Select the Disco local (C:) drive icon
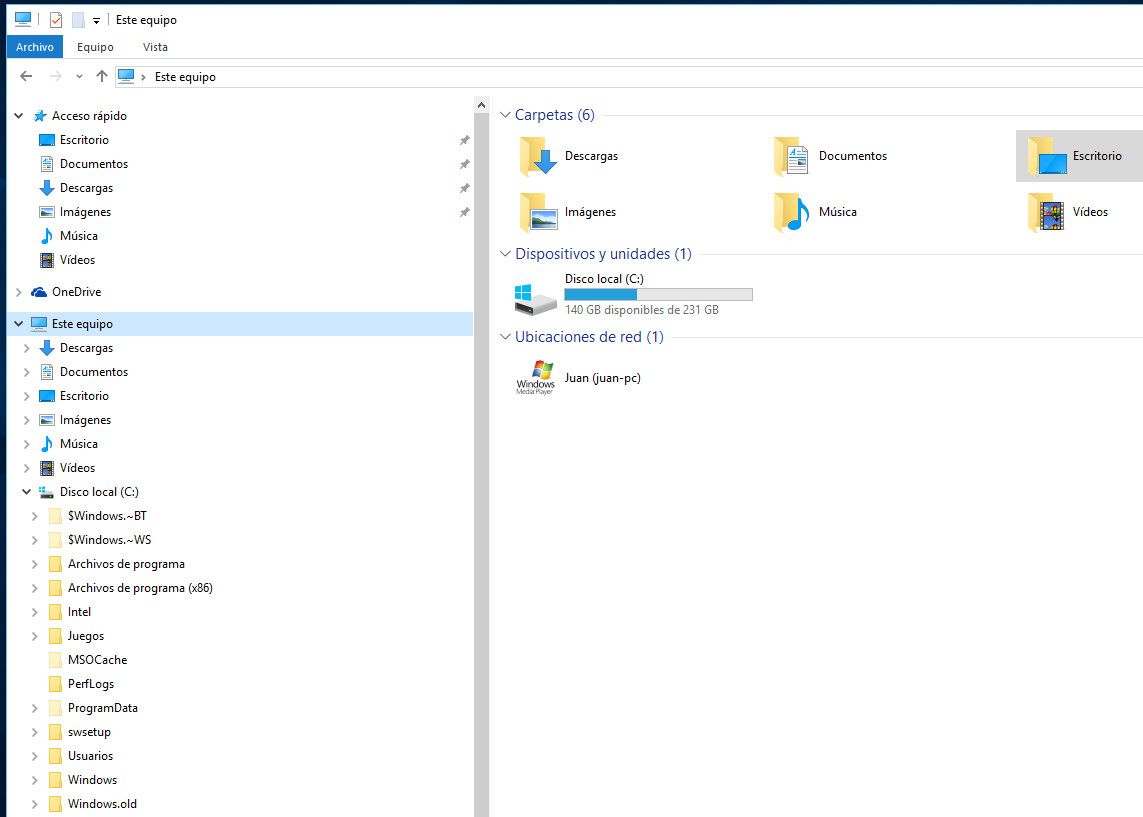This screenshot has height=817, width=1143. point(535,296)
